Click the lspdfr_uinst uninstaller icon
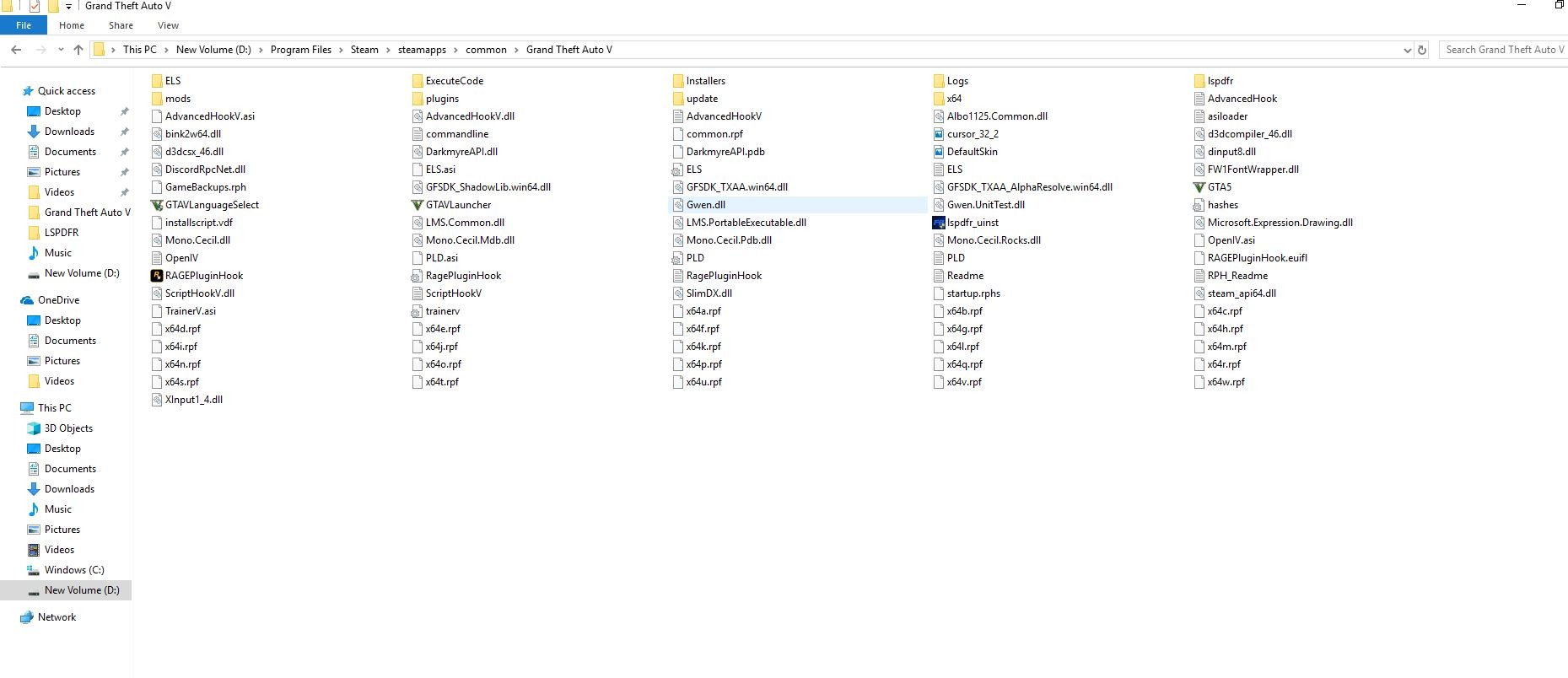This screenshot has width=1568, height=678. tap(938, 223)
